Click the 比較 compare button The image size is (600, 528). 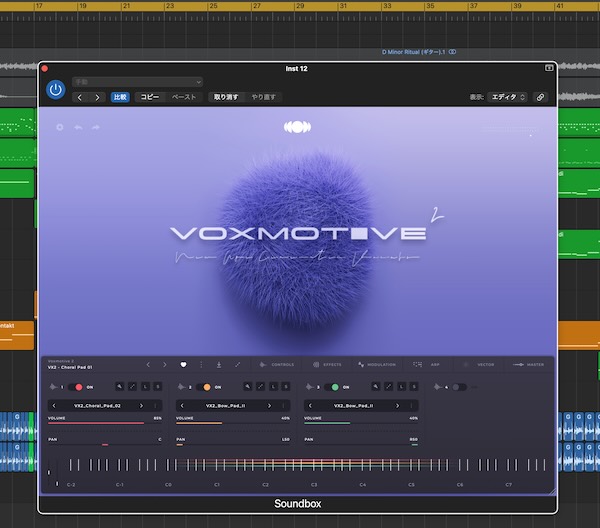click(120, 97)
